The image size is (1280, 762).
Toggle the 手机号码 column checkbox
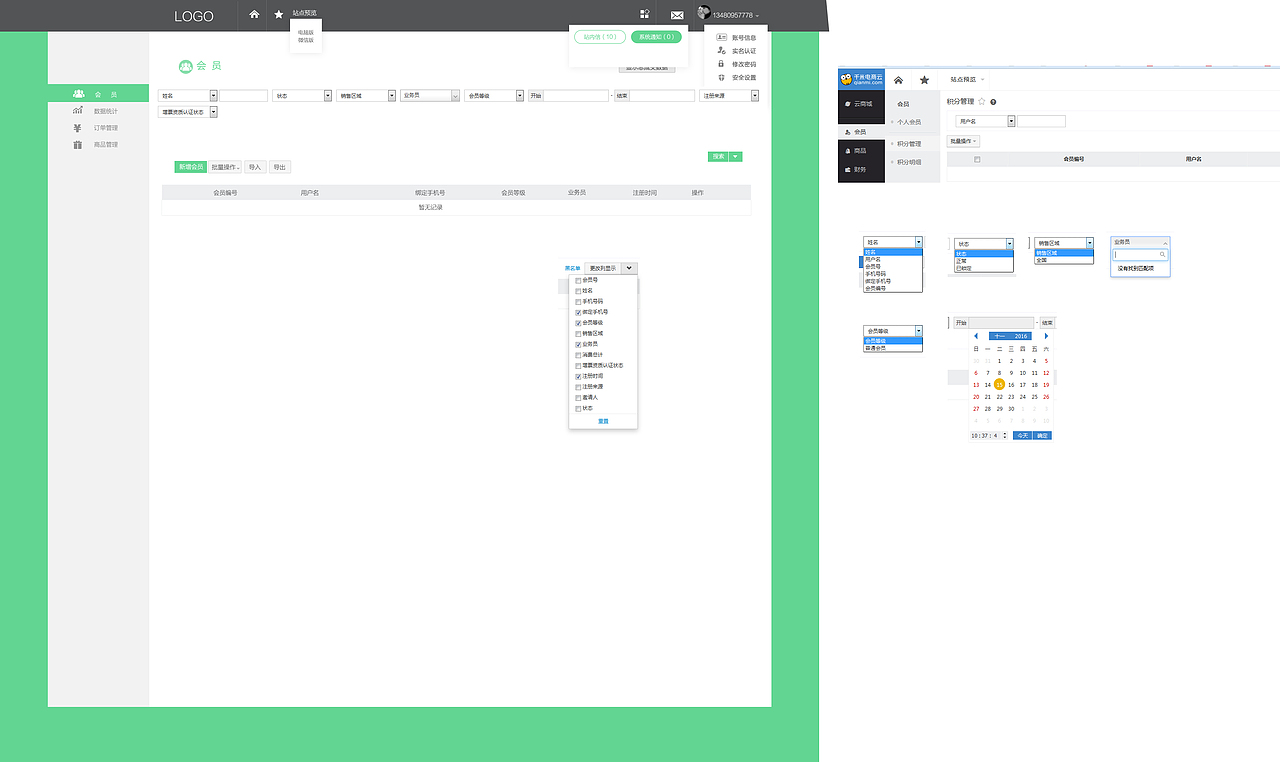click(578, 301)
